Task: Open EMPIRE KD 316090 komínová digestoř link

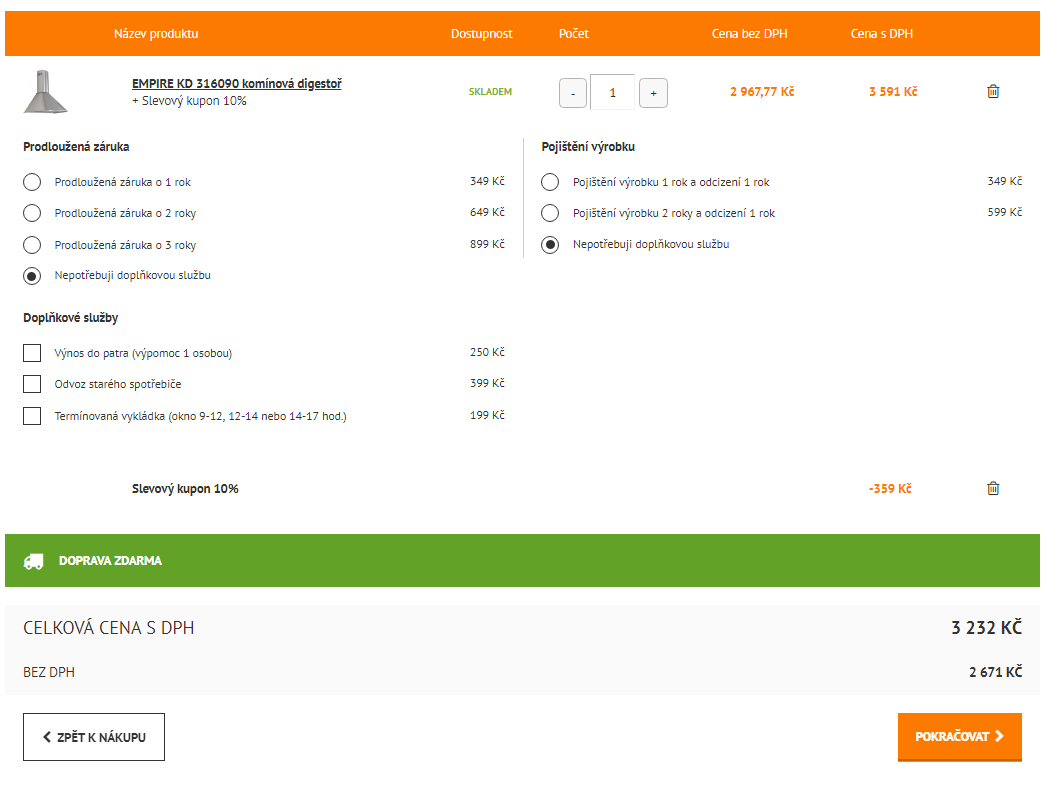Action: [x=237, y=84]
